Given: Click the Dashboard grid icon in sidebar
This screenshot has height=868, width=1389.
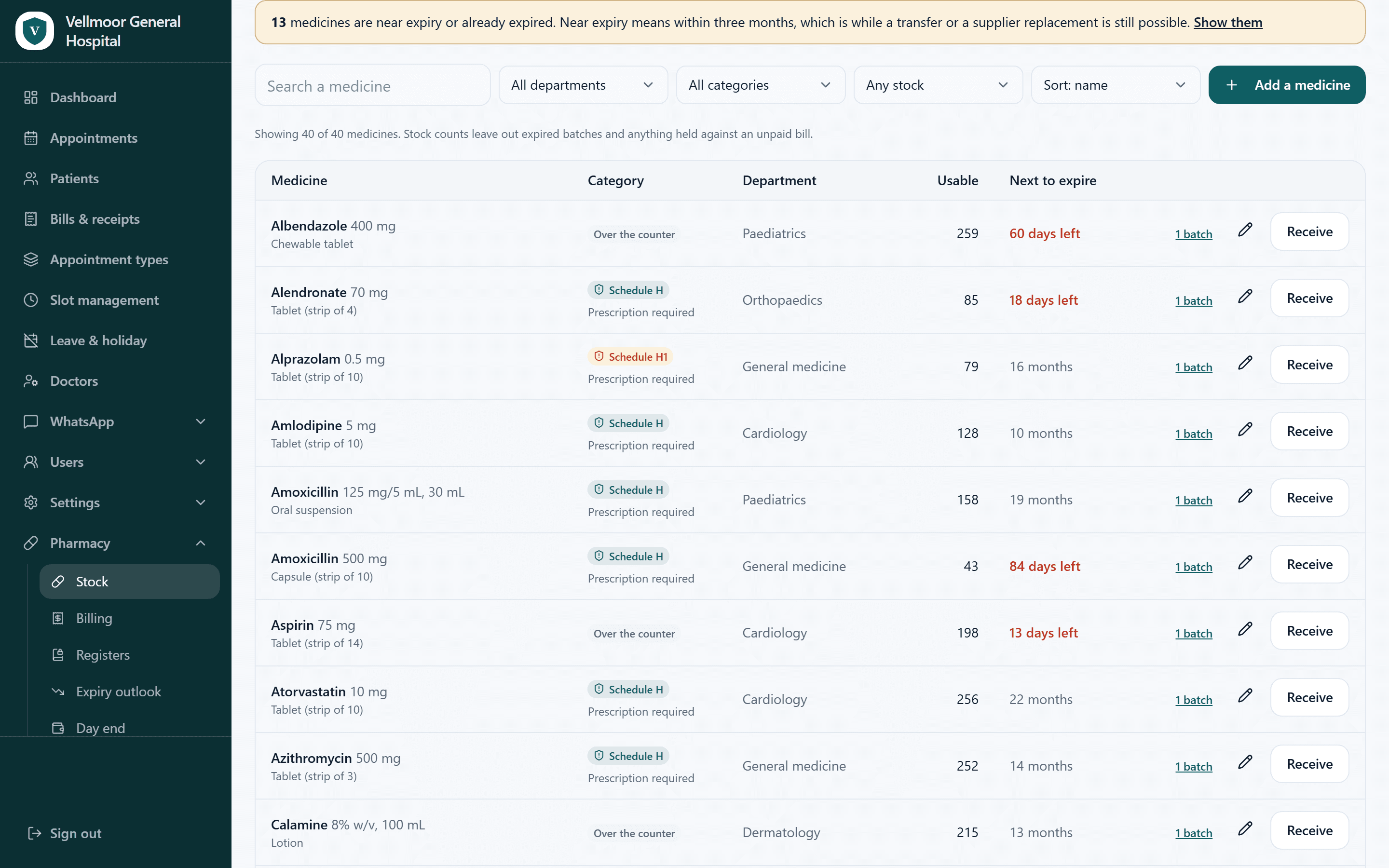Looking at the screenshot, I should pyautogui.click(x=31, y=97).
